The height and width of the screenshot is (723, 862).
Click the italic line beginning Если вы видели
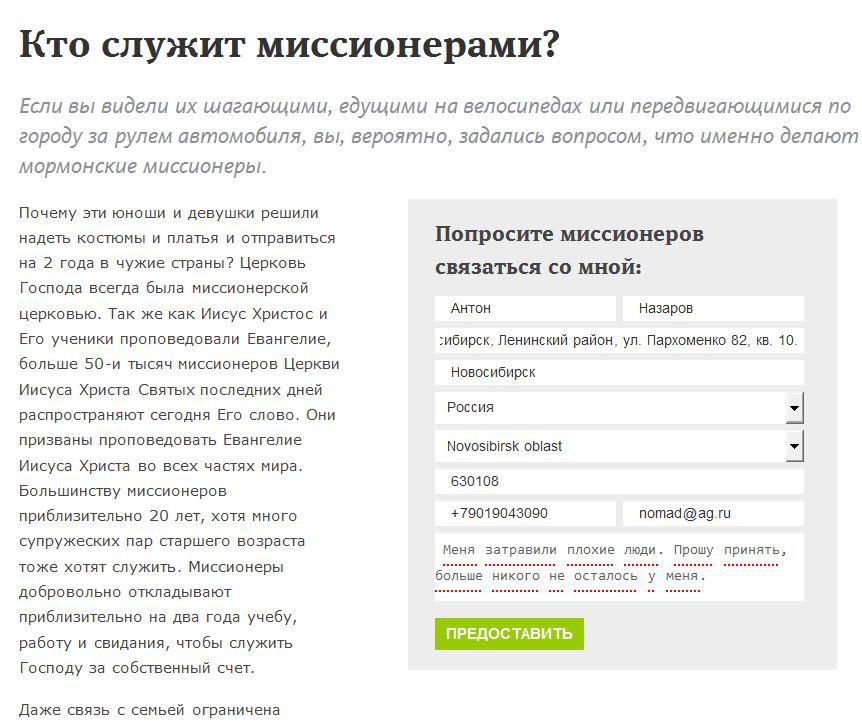pyautogui.click(x=435, y=106)
